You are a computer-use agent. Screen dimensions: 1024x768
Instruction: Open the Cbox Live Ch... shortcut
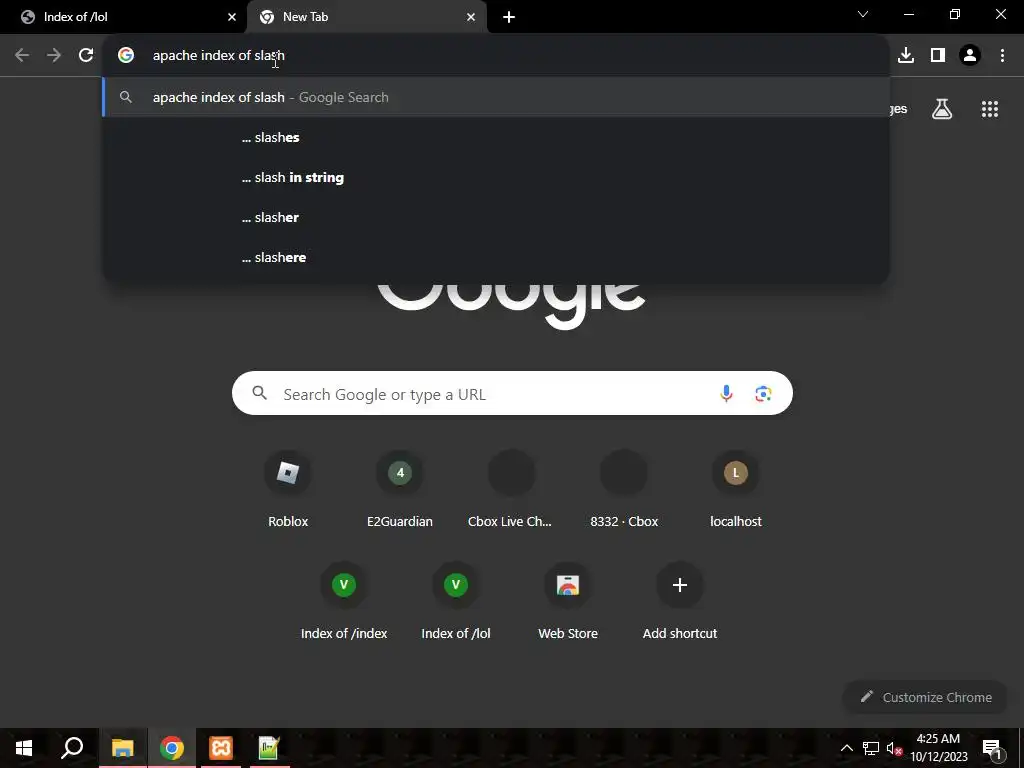pyautogui.click(x=511, y=488)
